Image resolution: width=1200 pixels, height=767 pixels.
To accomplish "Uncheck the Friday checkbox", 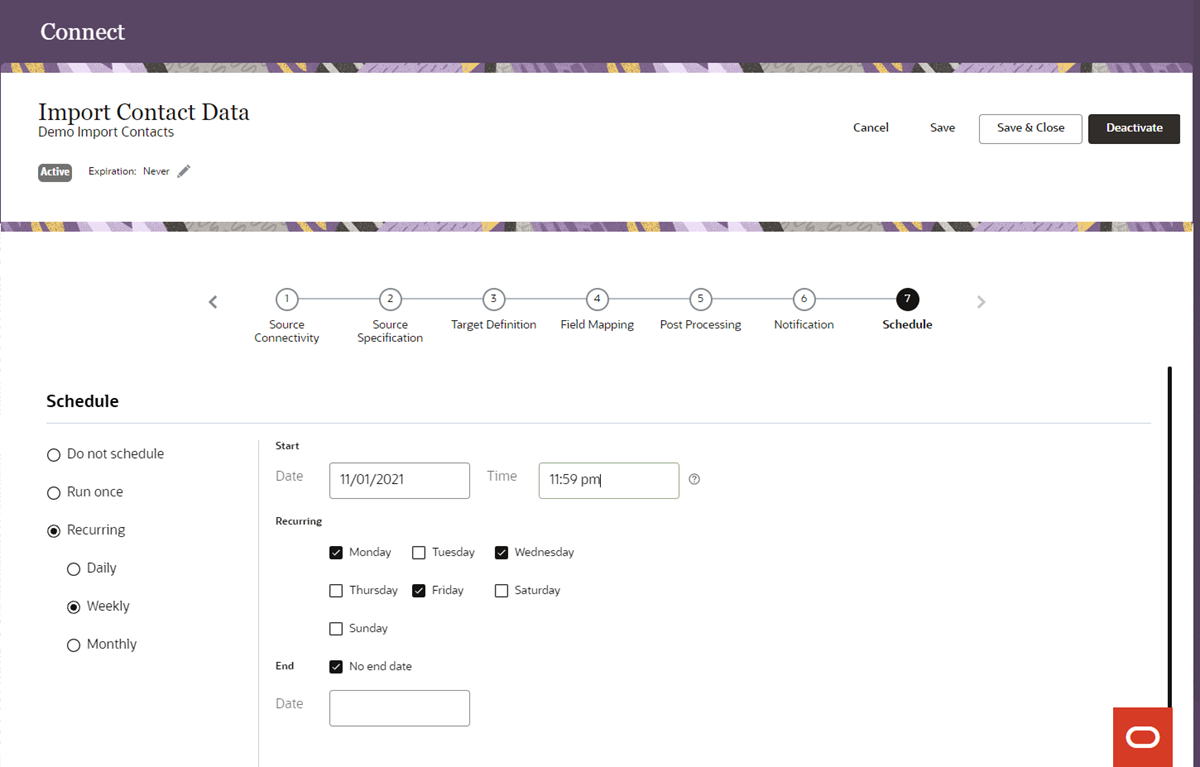I will click(x=419, y=590).
